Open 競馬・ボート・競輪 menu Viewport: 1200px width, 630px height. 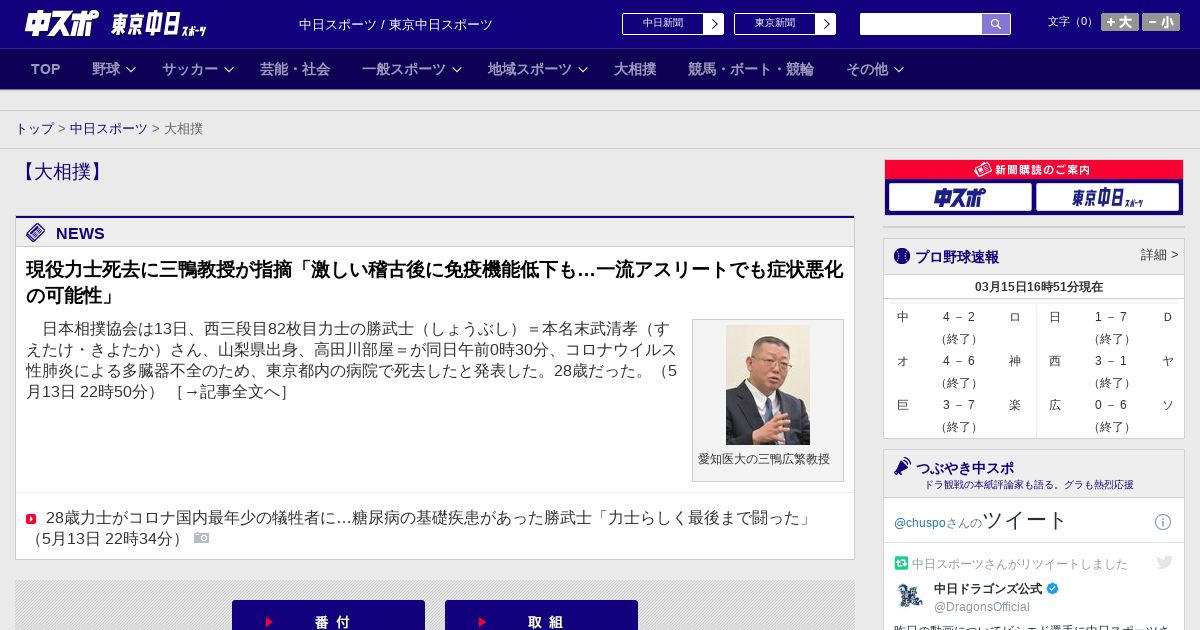[751, 69]
